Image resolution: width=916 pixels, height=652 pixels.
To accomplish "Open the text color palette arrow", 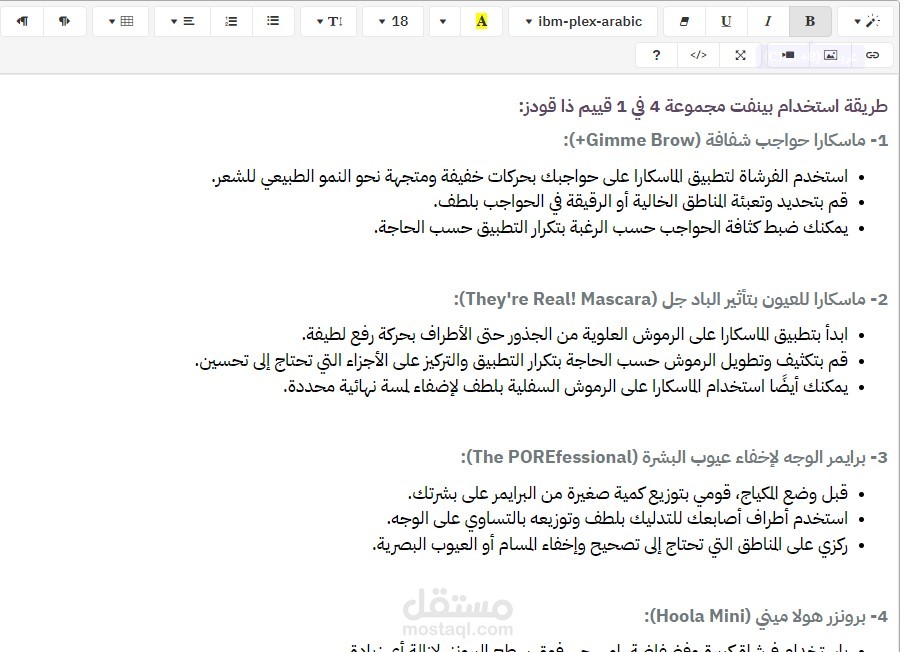I will point(443,21).
